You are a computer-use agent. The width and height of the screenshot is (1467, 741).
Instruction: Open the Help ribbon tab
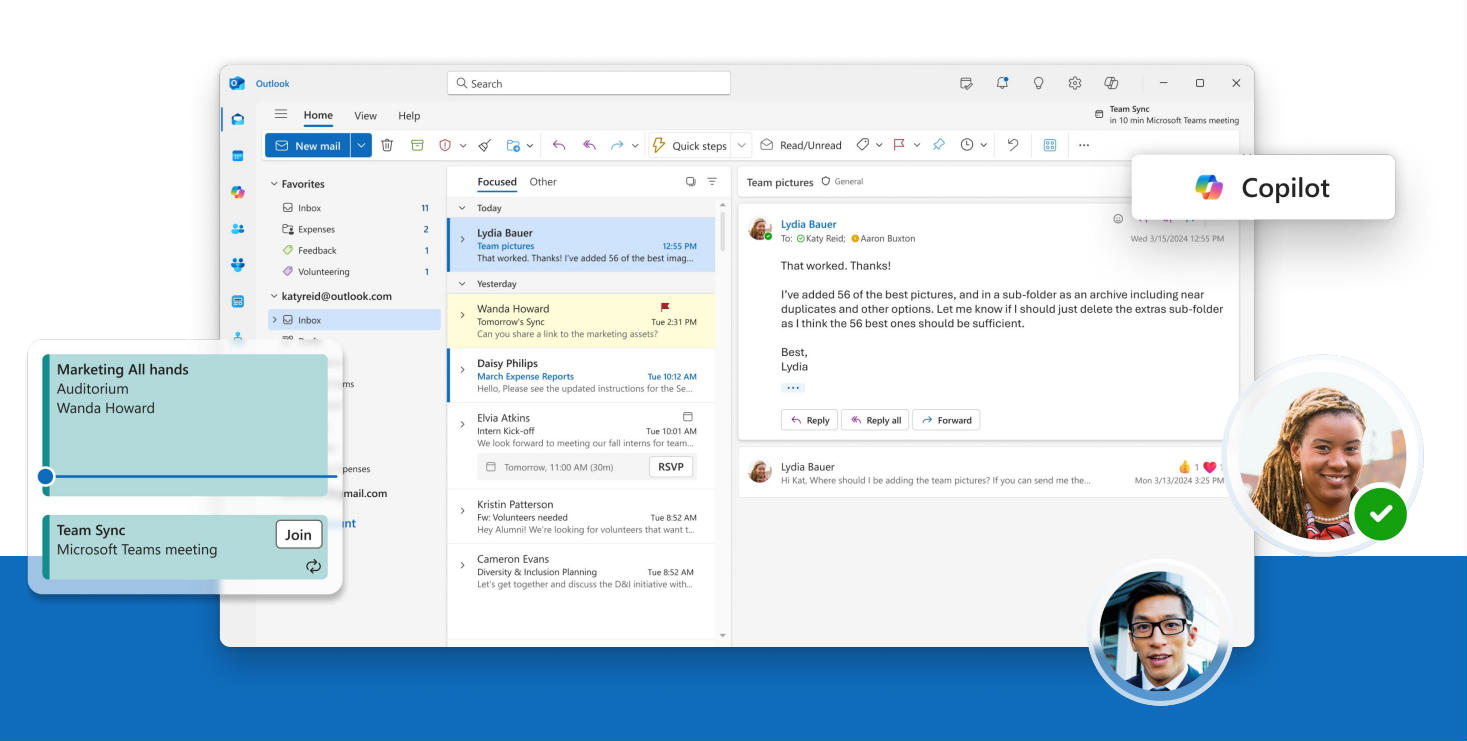pyautogui.click(x=409, y=116)
